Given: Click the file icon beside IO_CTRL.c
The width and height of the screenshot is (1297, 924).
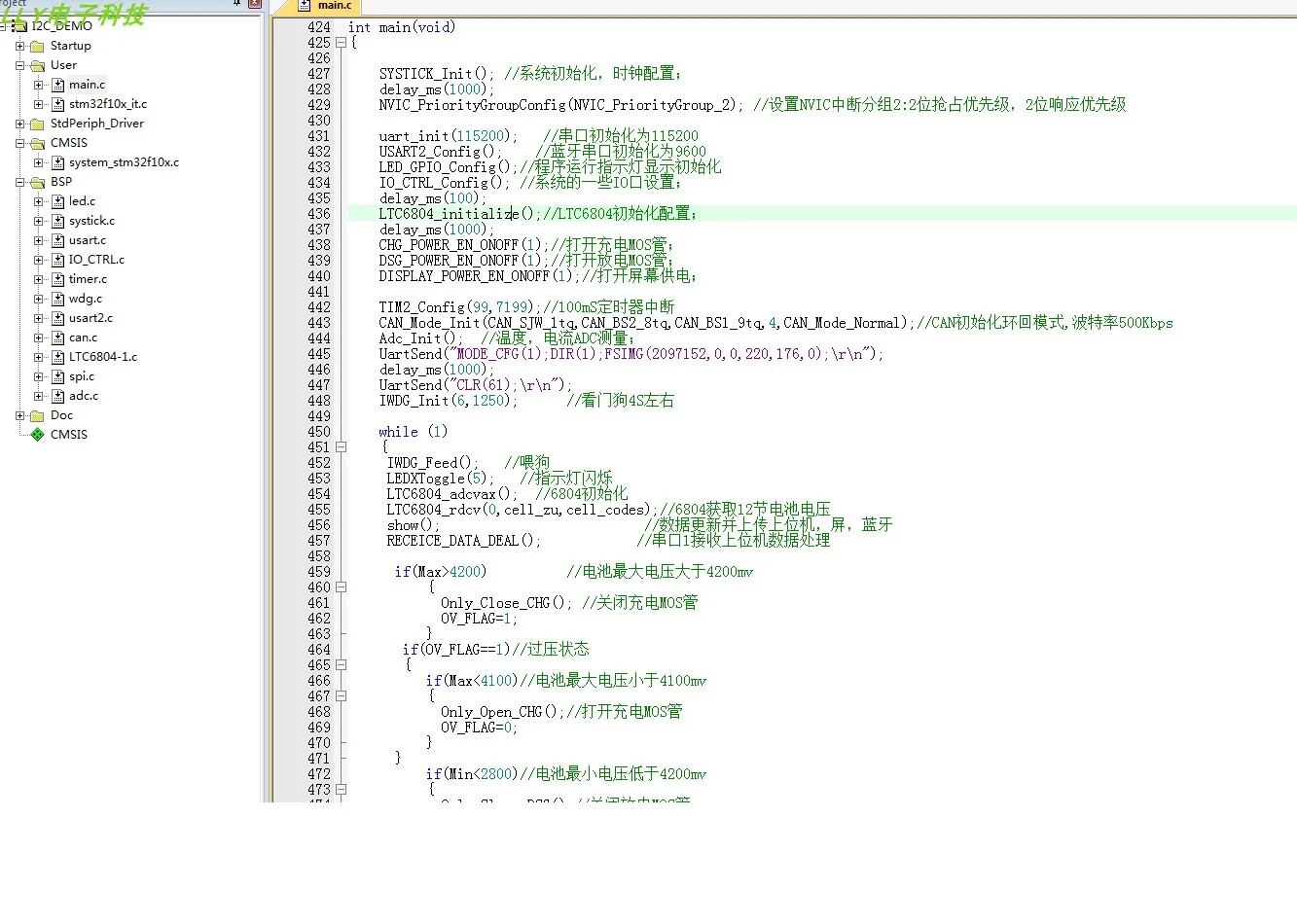Looking at the screenshot, I should click(57, 260).
